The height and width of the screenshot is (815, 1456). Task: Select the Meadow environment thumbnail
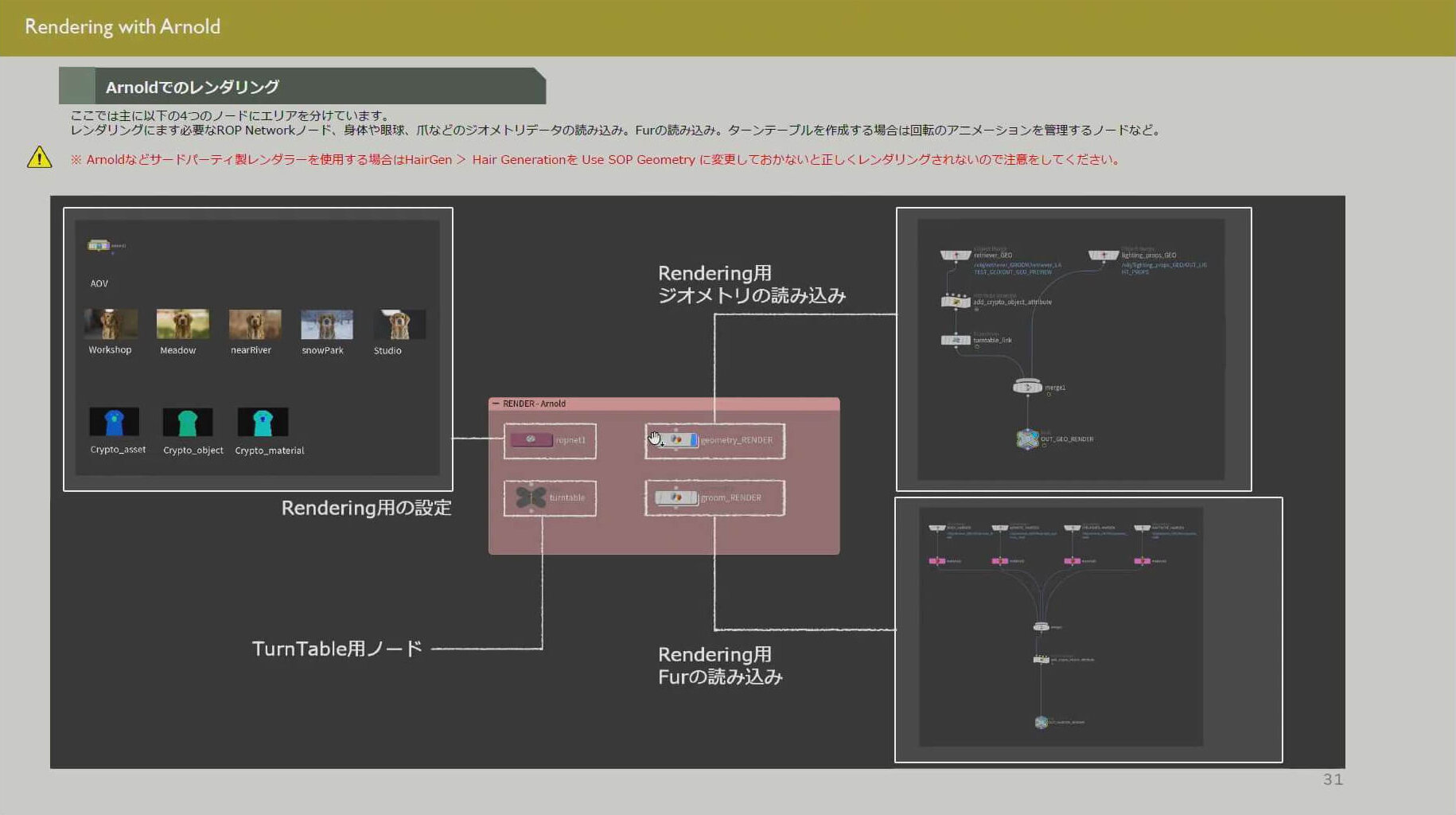coord(182,324)
